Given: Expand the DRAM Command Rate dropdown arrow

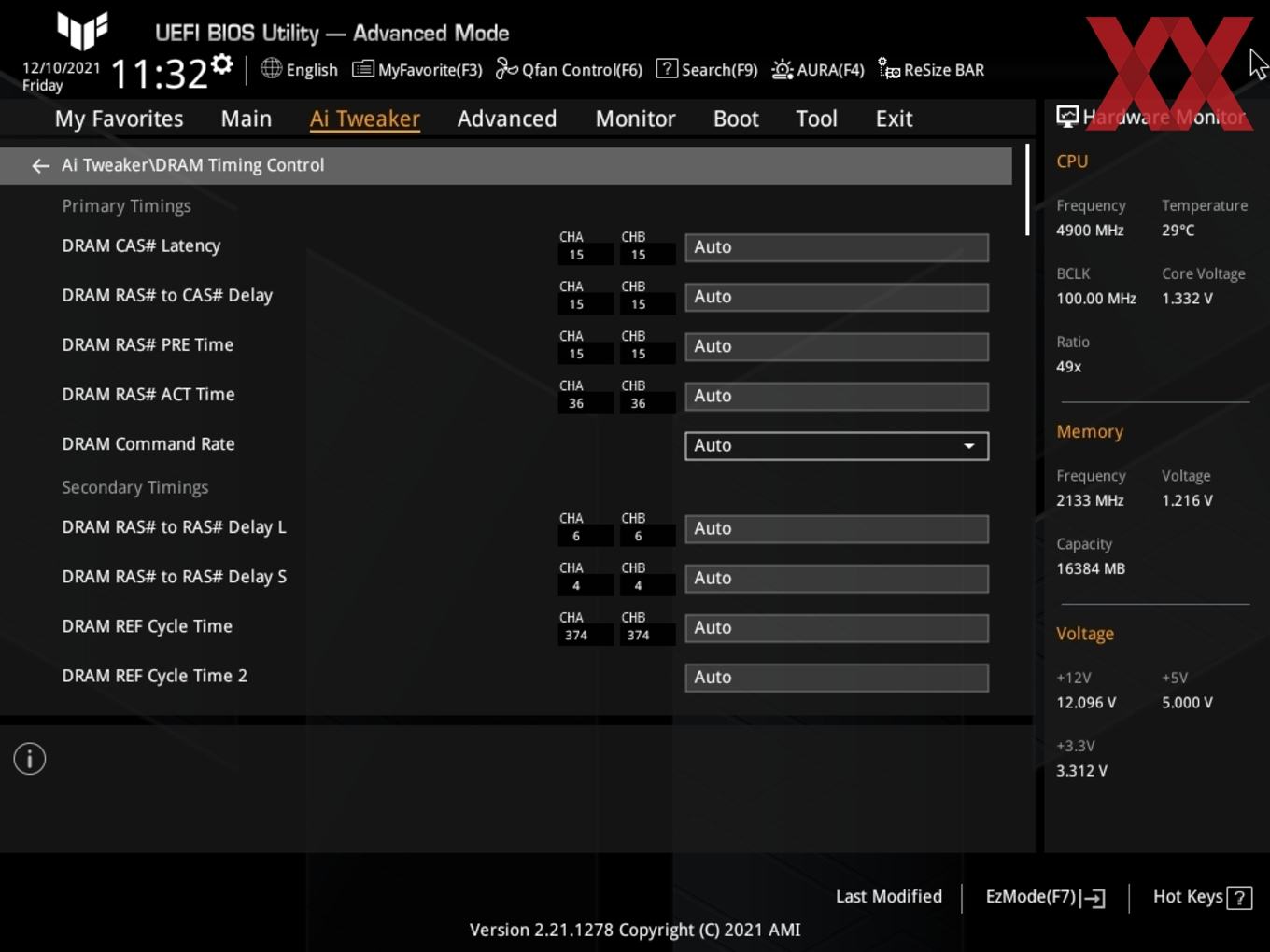Looking at the screenshot, I should click(969, 446).
